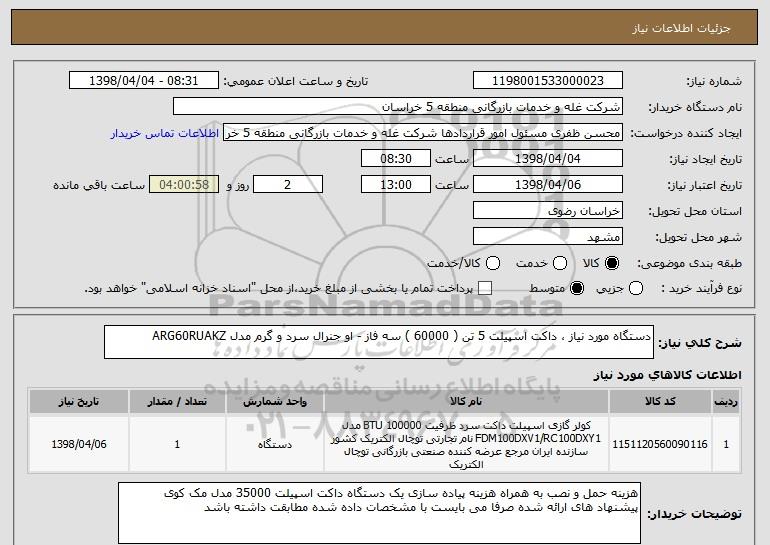Screen dimensions: 770x545
Task: Click the تاریخ نیاز column header
Action: (x=79, y=402)
